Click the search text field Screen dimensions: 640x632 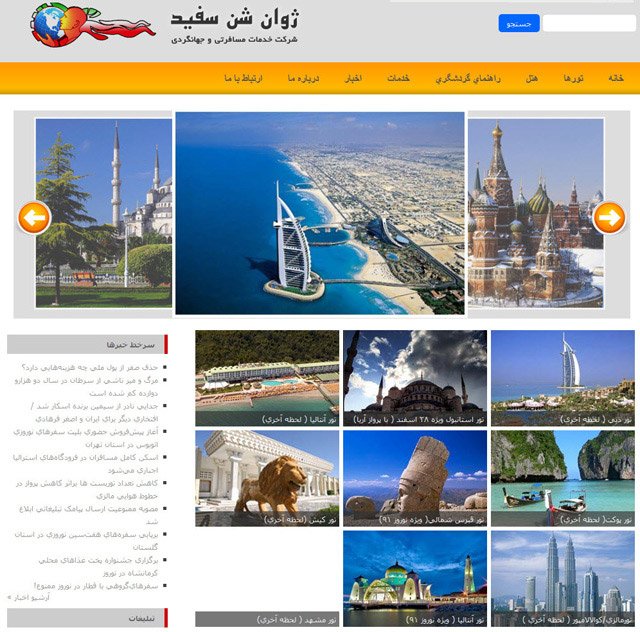pos(589,23)
